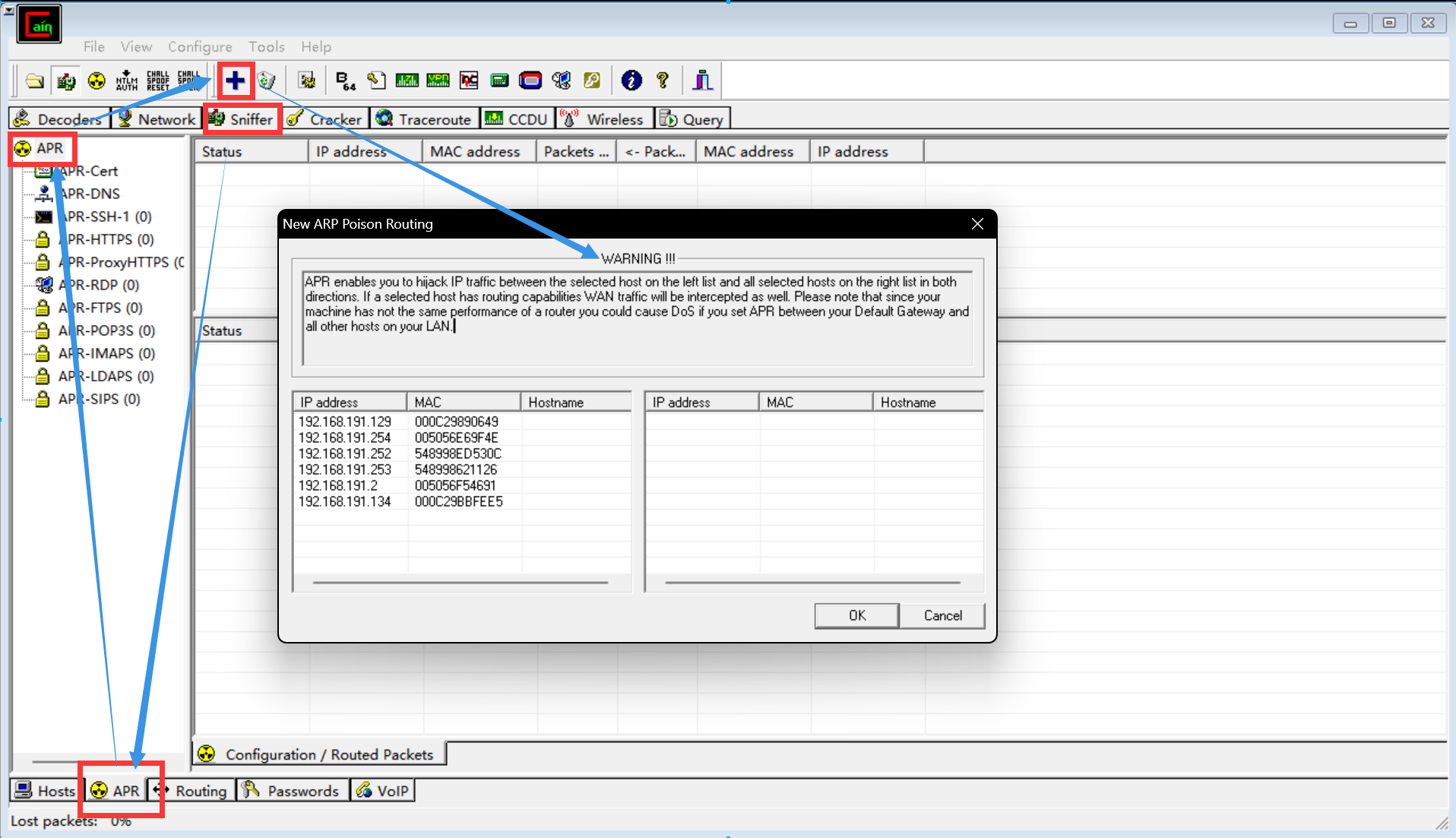
Task: Click the Packets column header in main table
Action: pos(576,151)
